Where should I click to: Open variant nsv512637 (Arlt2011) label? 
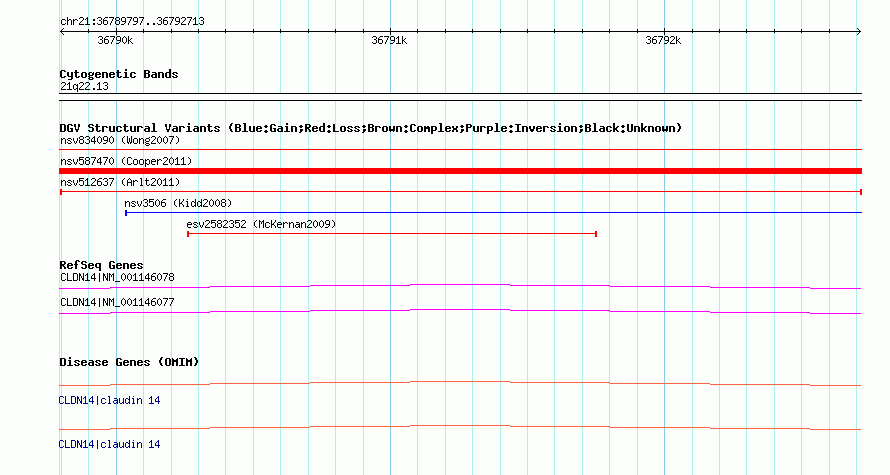click(120, 182)
